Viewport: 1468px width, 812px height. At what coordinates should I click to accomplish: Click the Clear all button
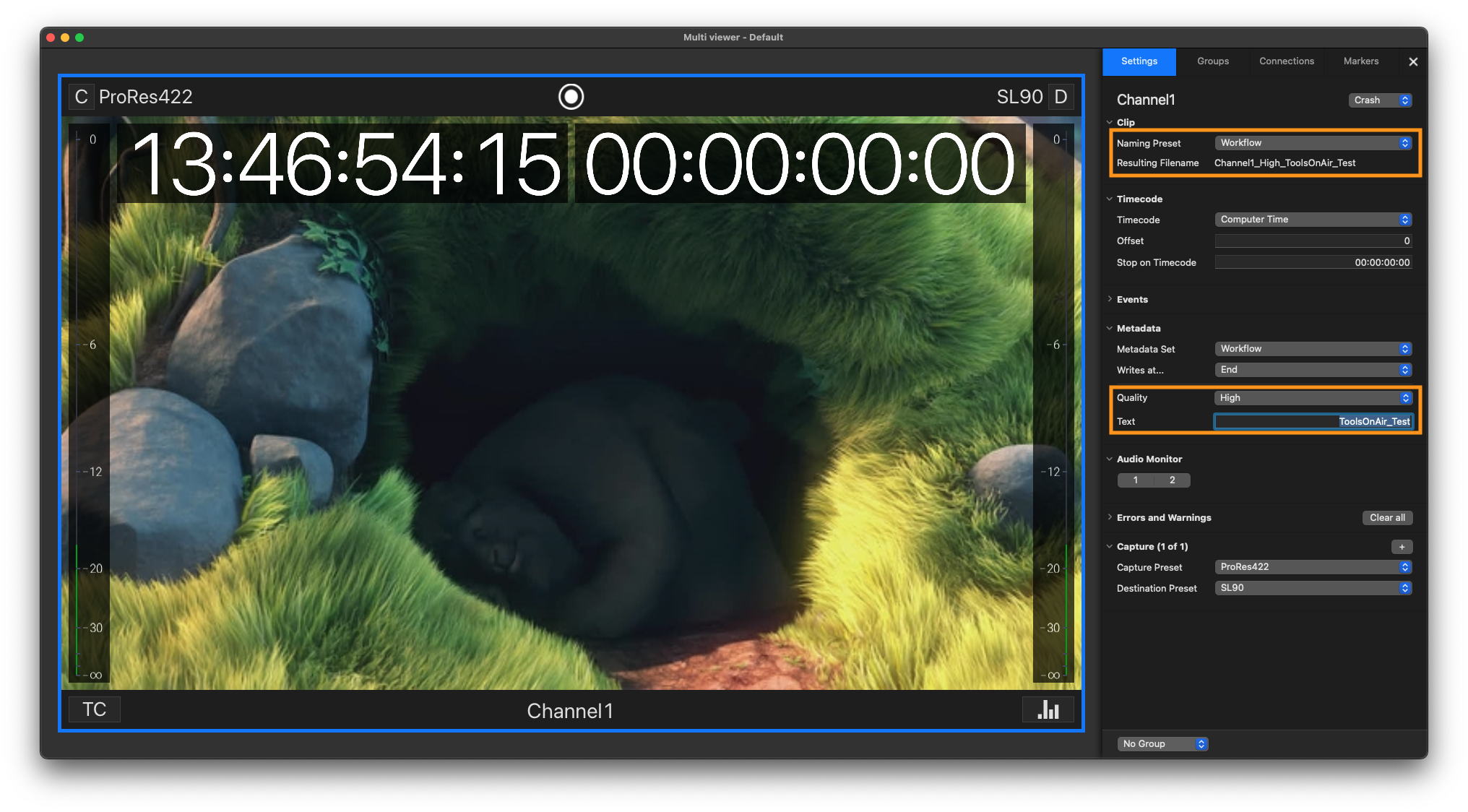coord(1387,518)
